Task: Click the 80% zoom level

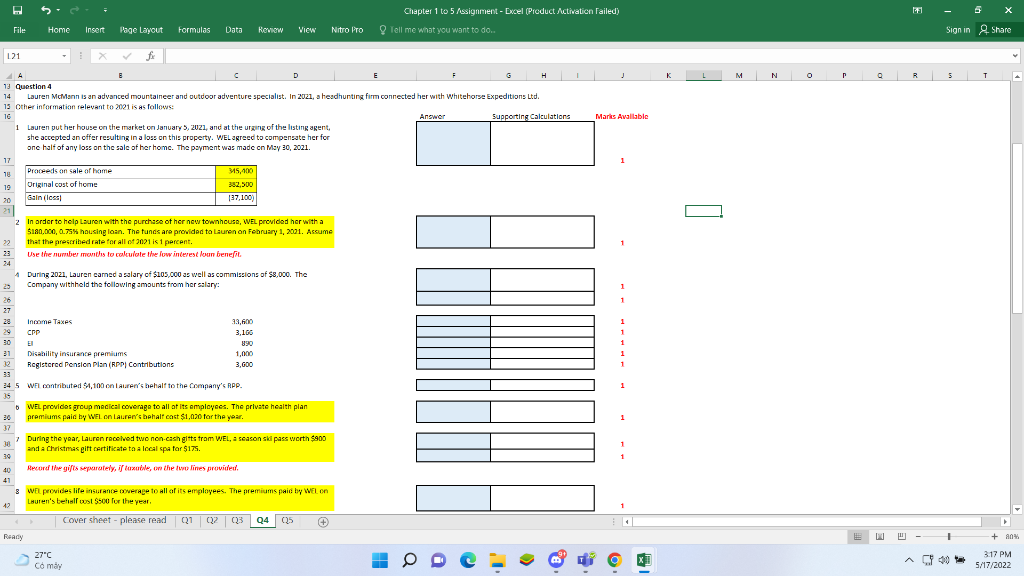Action: 1012,537
